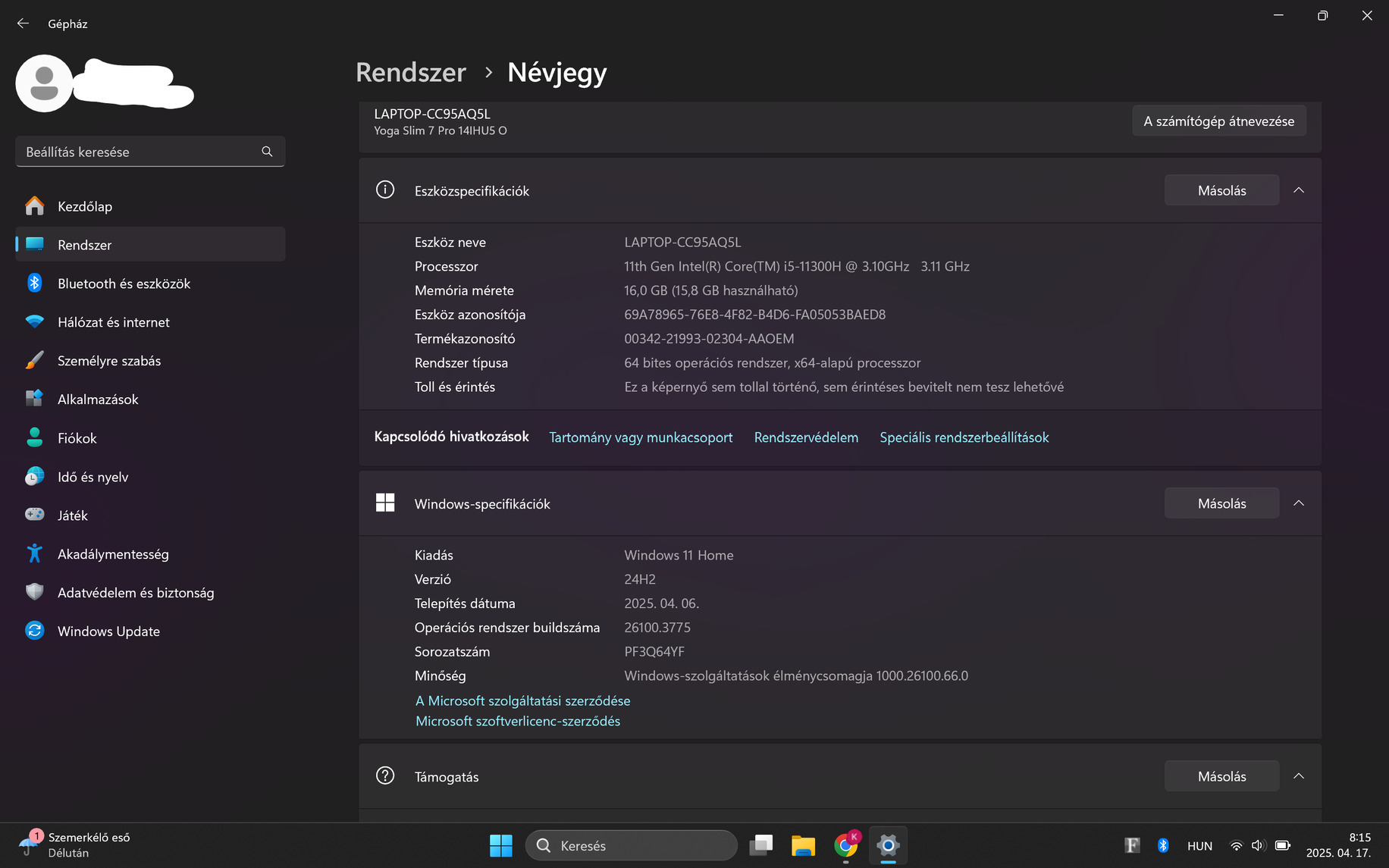Image resolution: width=1389 pixels, height=868 pixels.
Task: Open the weather widget Szemerkélő eső
Action: click(x=76, y=845)
